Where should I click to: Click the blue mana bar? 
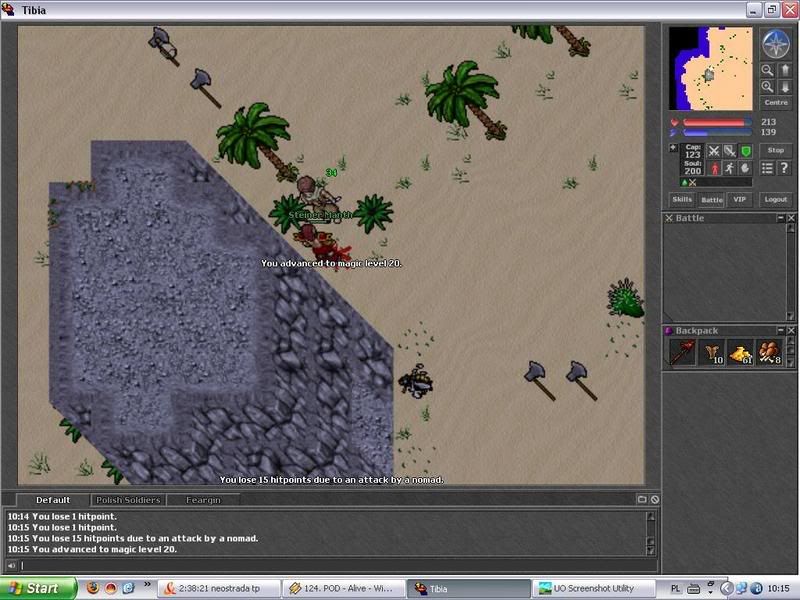click(717, 133)
